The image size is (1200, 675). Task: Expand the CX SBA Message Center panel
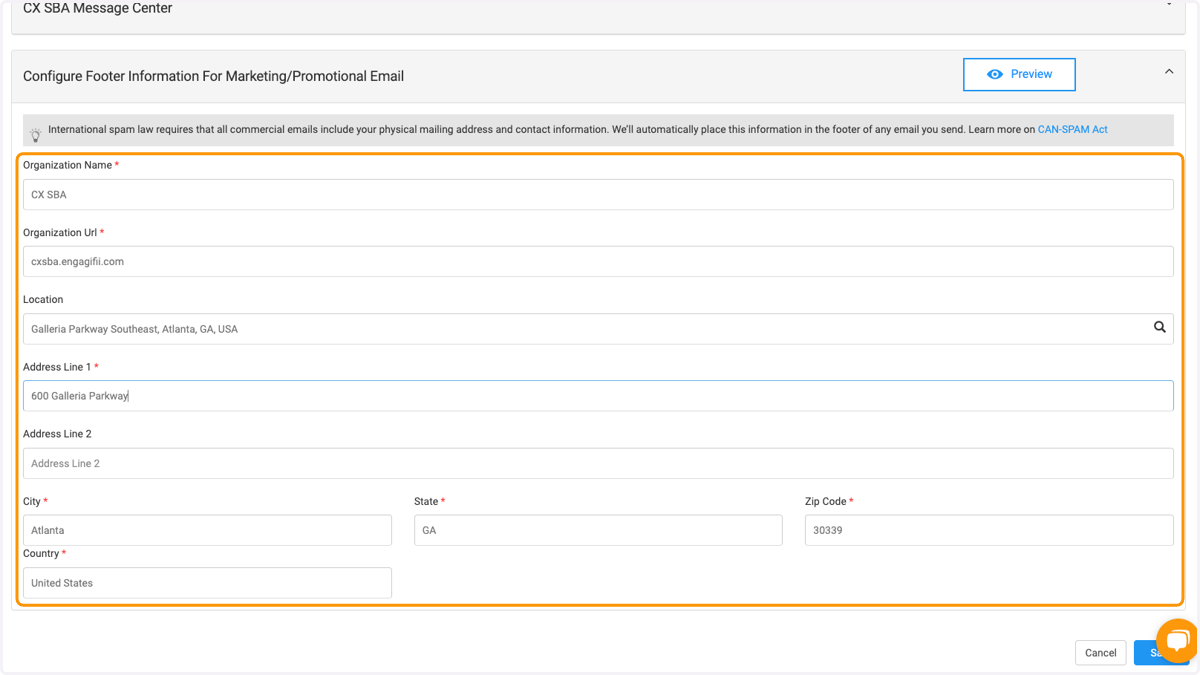pyautogui.click(x=1168, y=5)
